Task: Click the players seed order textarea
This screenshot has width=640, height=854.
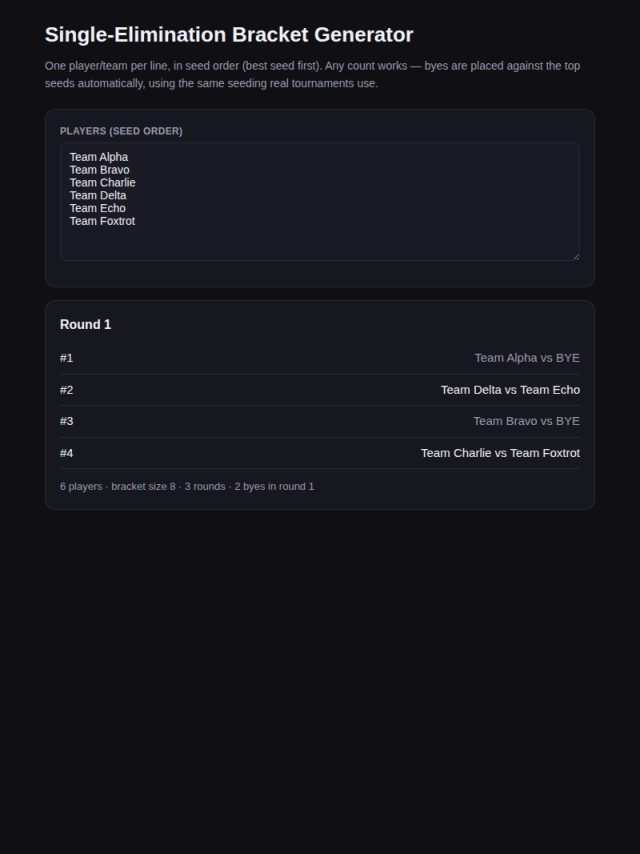Action: tap(320, 202)
